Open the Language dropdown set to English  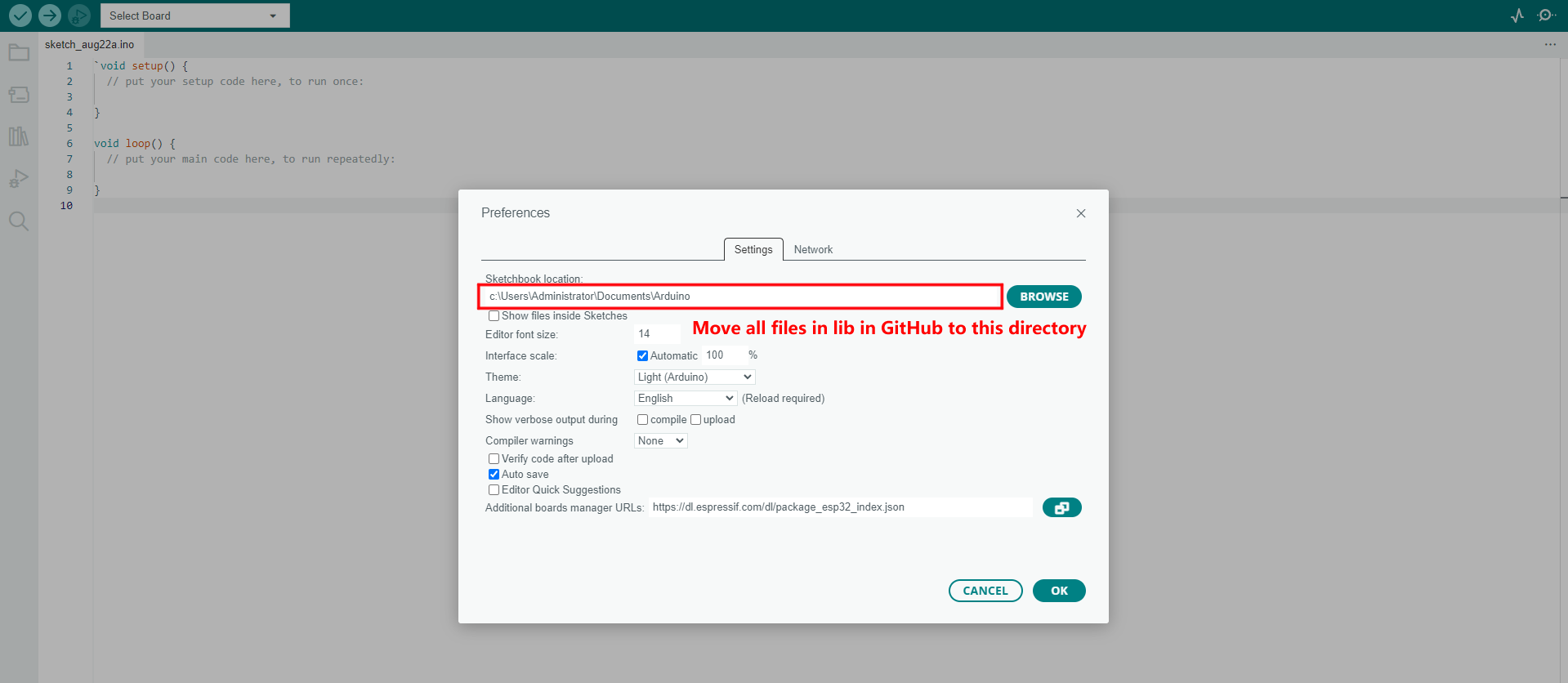pyautogui.click(x=686, y=399)
